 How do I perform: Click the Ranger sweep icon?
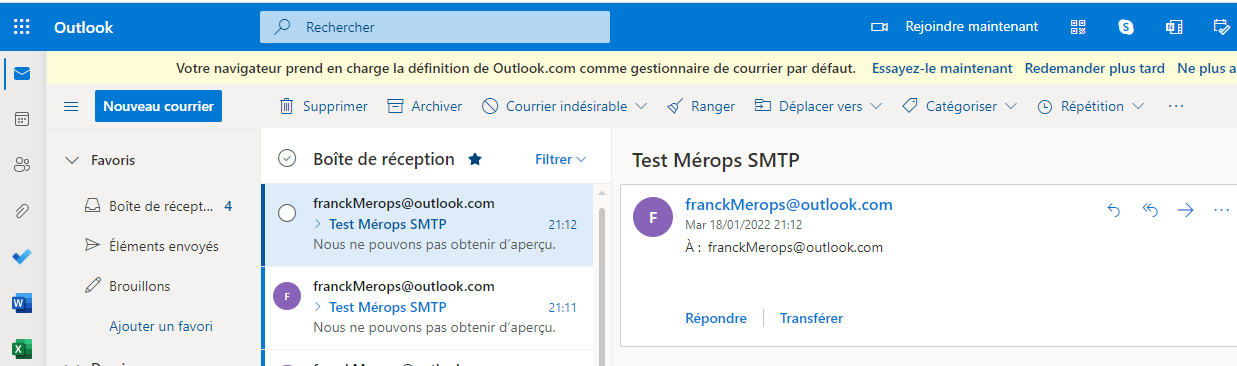coord(675,106)
